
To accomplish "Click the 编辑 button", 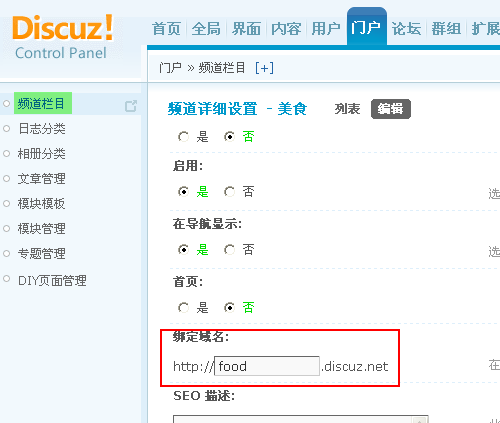I will 391,109.
